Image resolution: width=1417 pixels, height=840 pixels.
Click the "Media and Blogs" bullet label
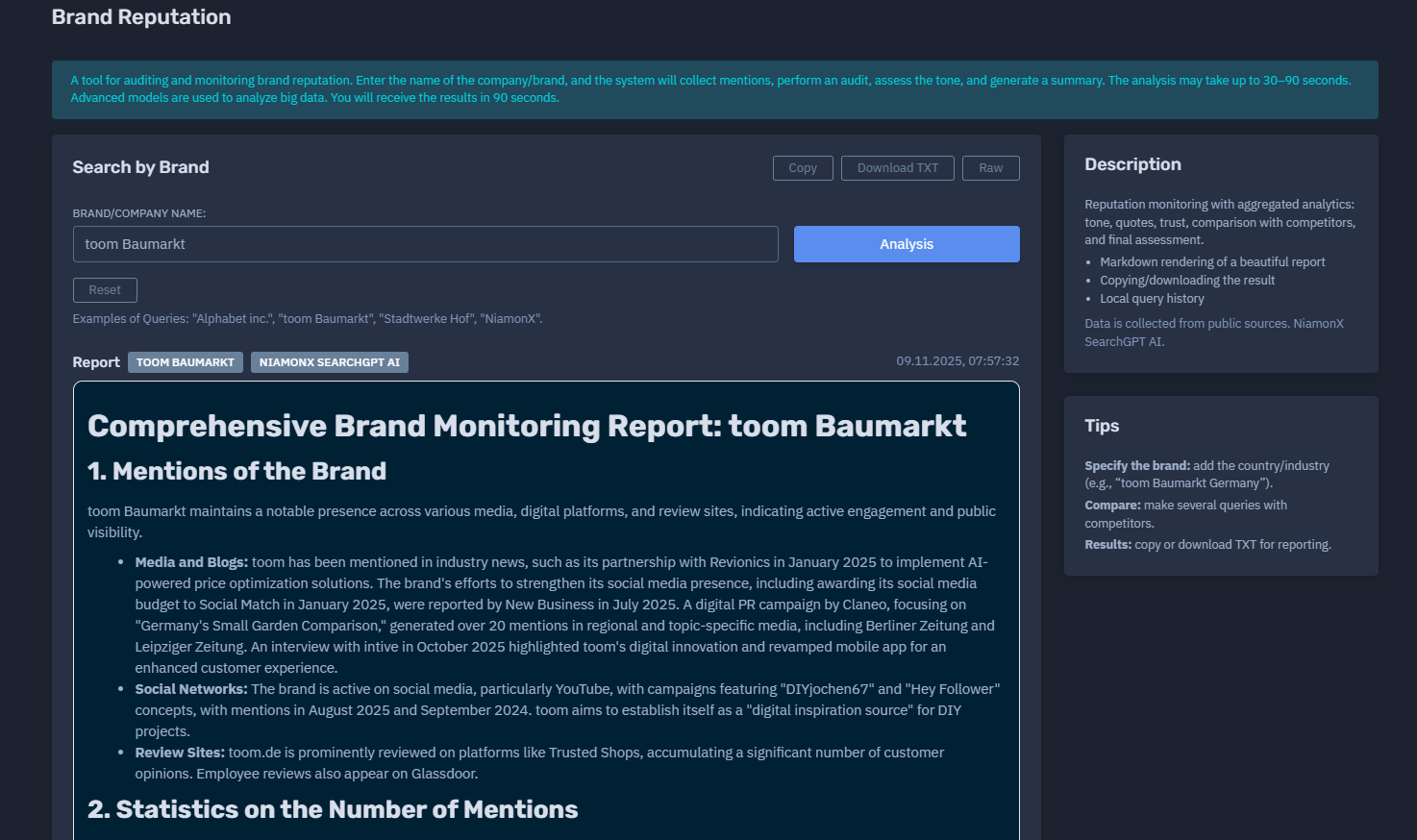(191, 562)
